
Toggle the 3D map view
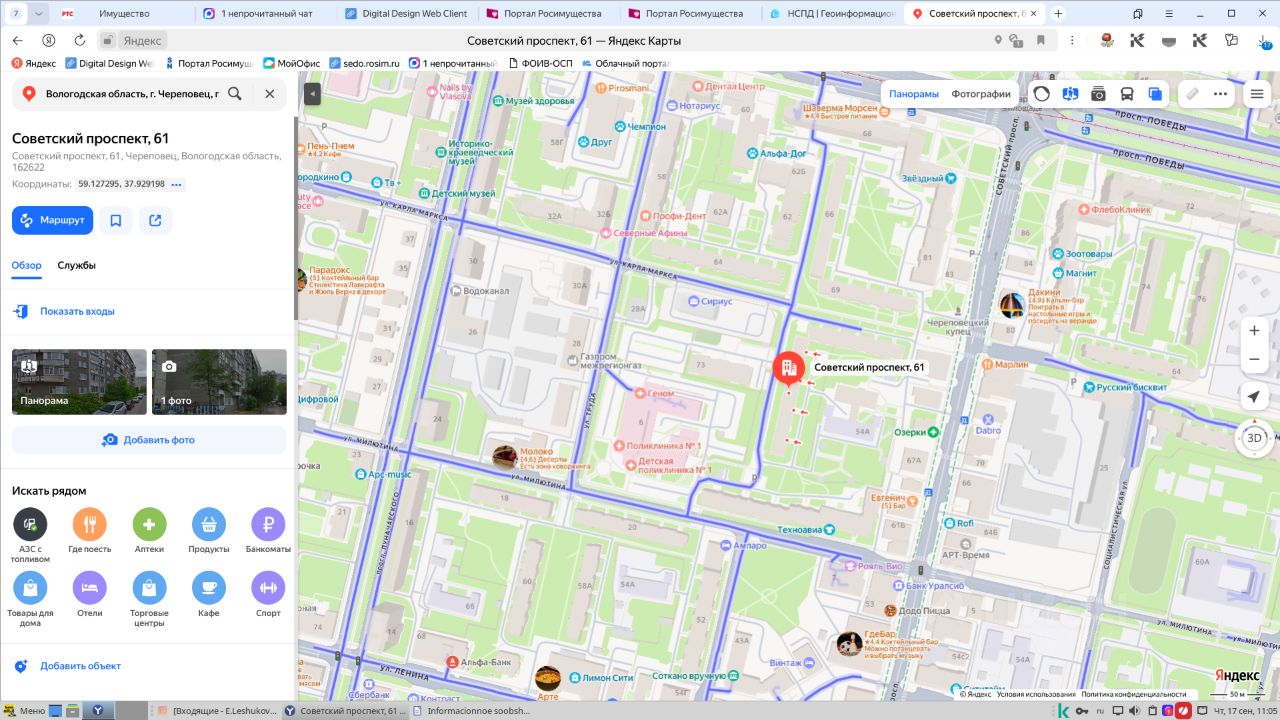click(x=1254, y=438)
